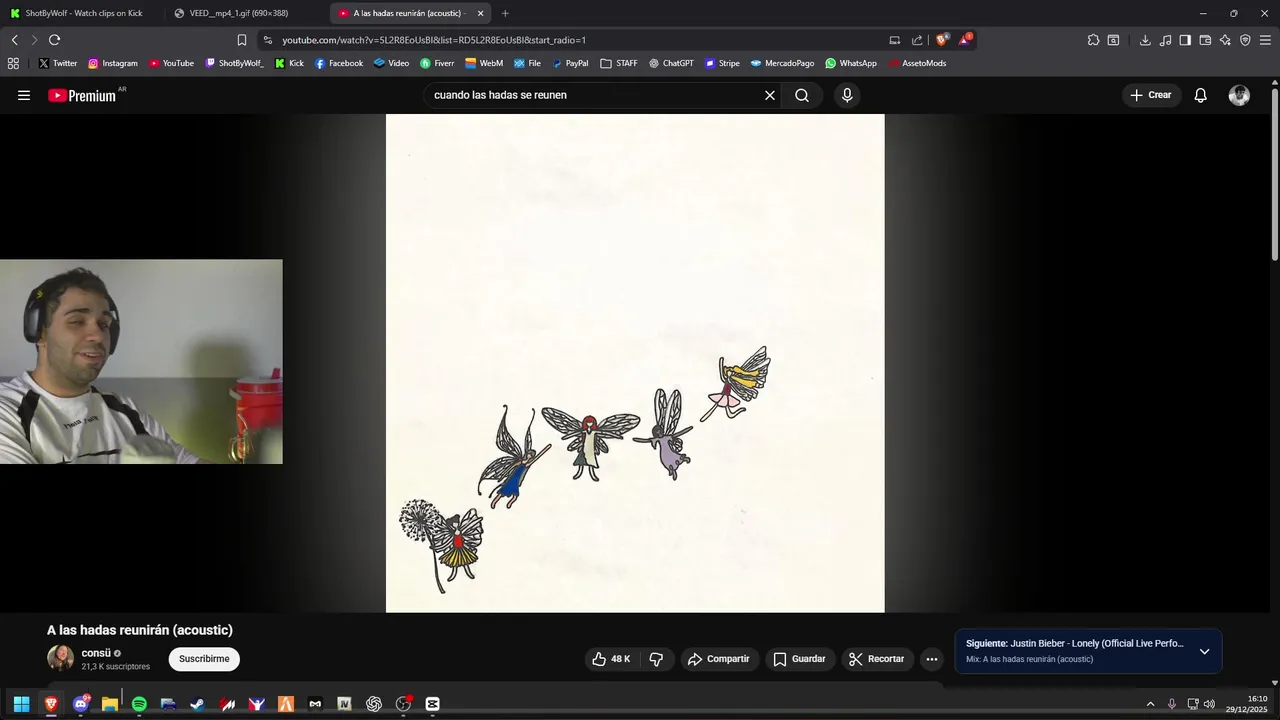Image resolution: width=1280 pixels, height=720 pixels.
Task: Open YouTube notifications bell
Action: pyautogui.click(x=1200, y=95)
